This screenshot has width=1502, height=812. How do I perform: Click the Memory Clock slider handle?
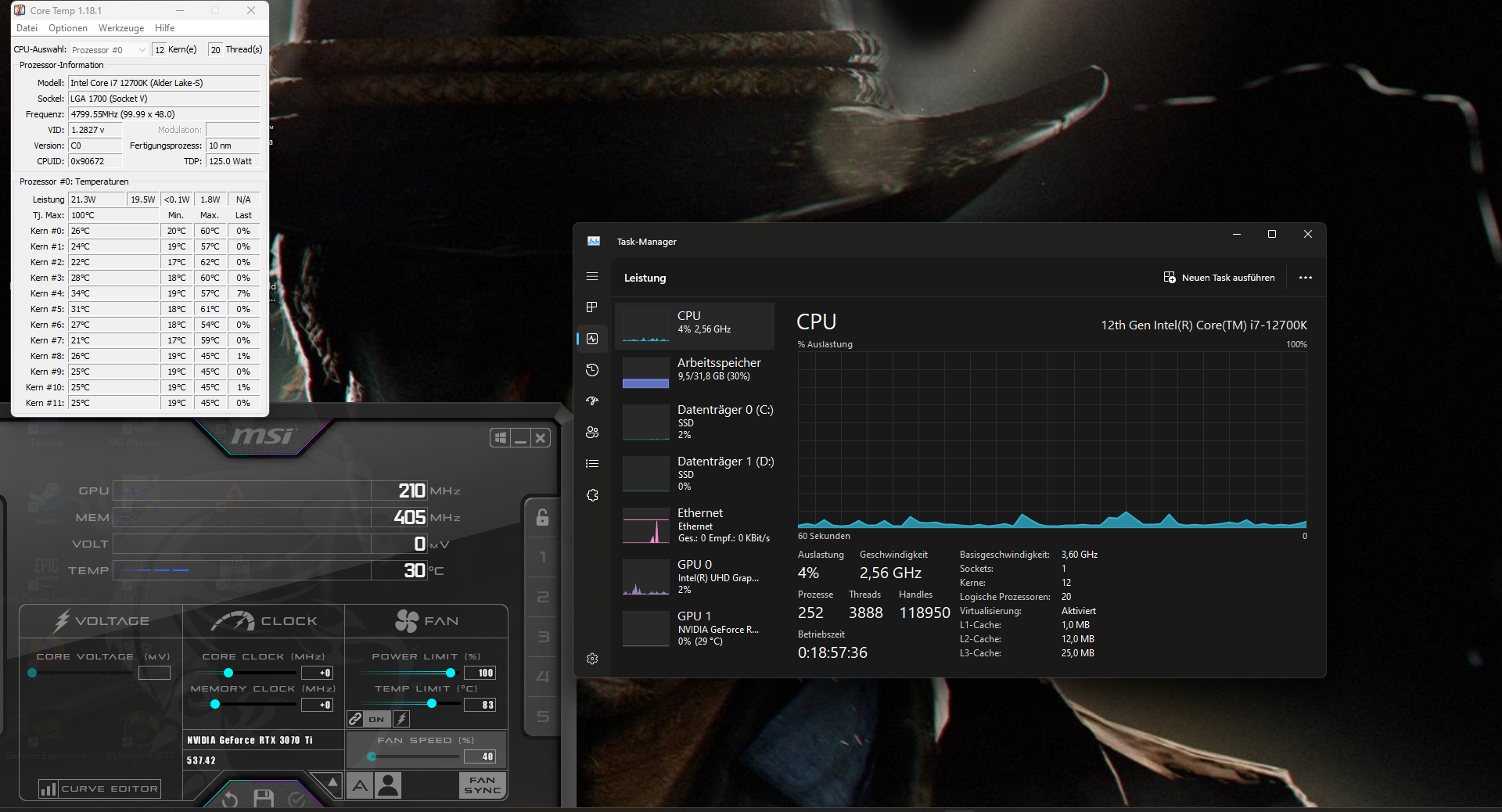(215, 705)
